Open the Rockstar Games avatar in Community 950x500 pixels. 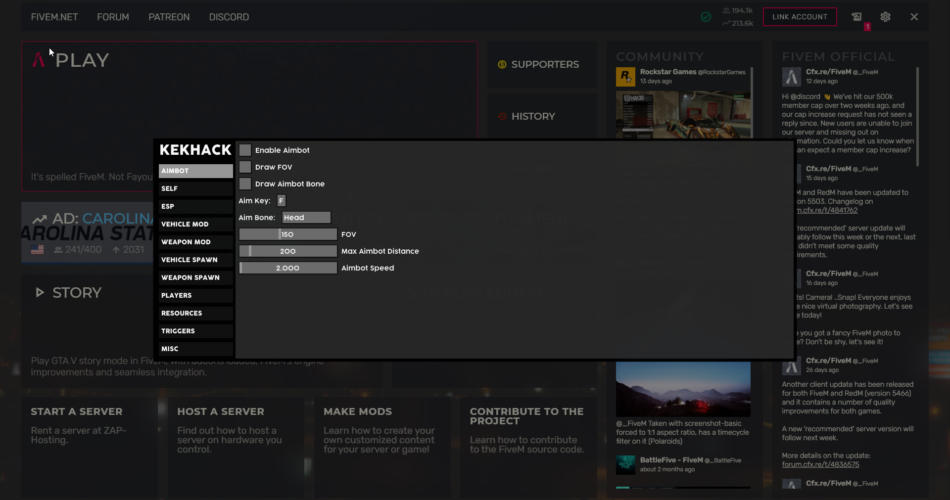(625, 76)
